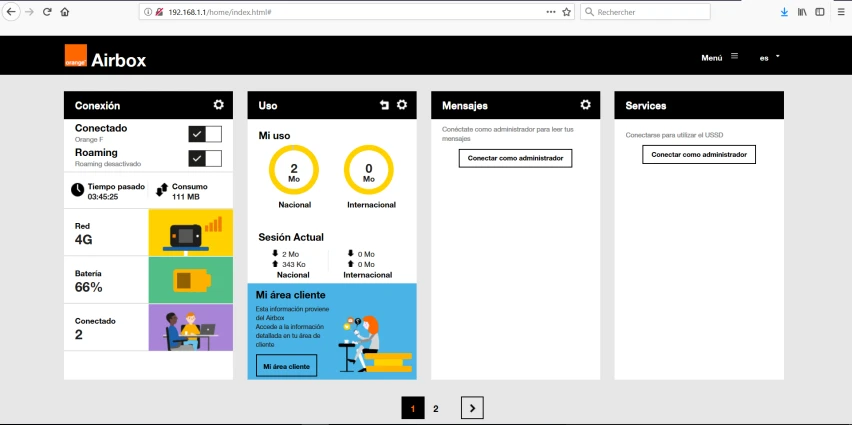This screenshot has width=852, height=425.
Task: Click the 03:45:25 elapsed time
Action: [103, 197]
